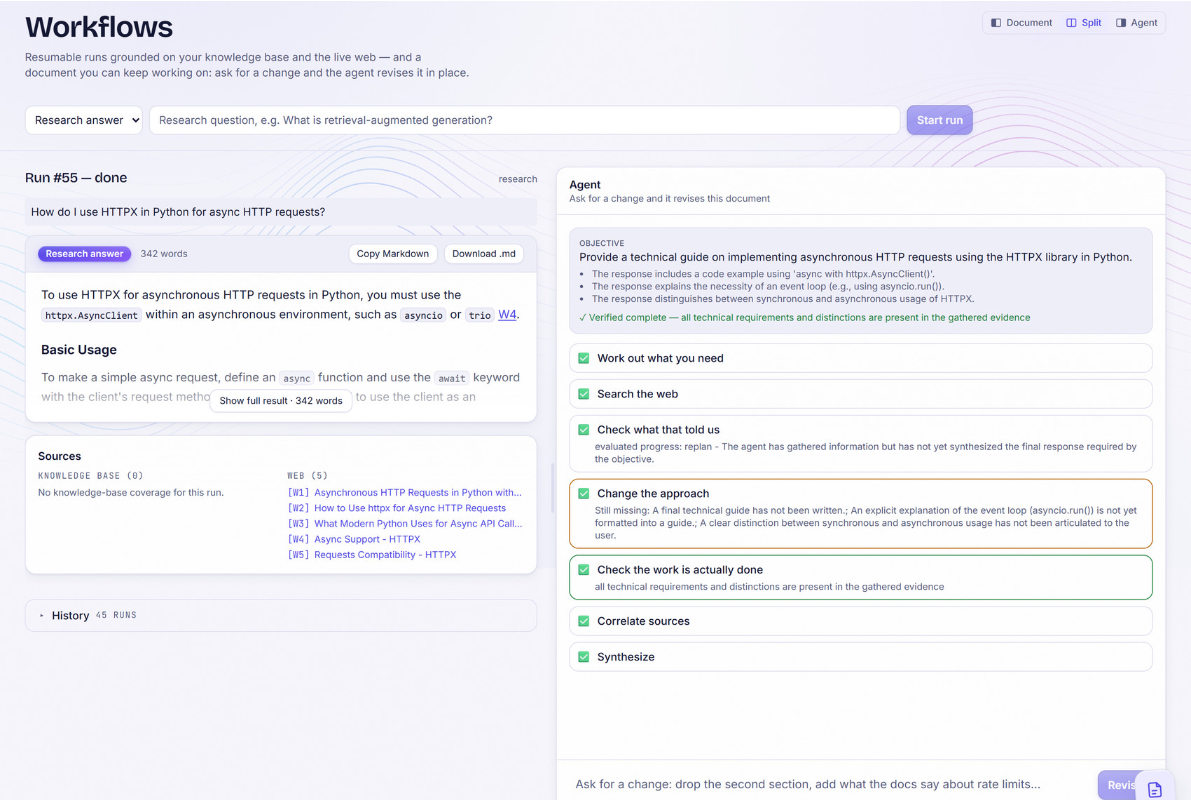
Task: Open source W2 How to Use httpx
Action: [396, 508]
